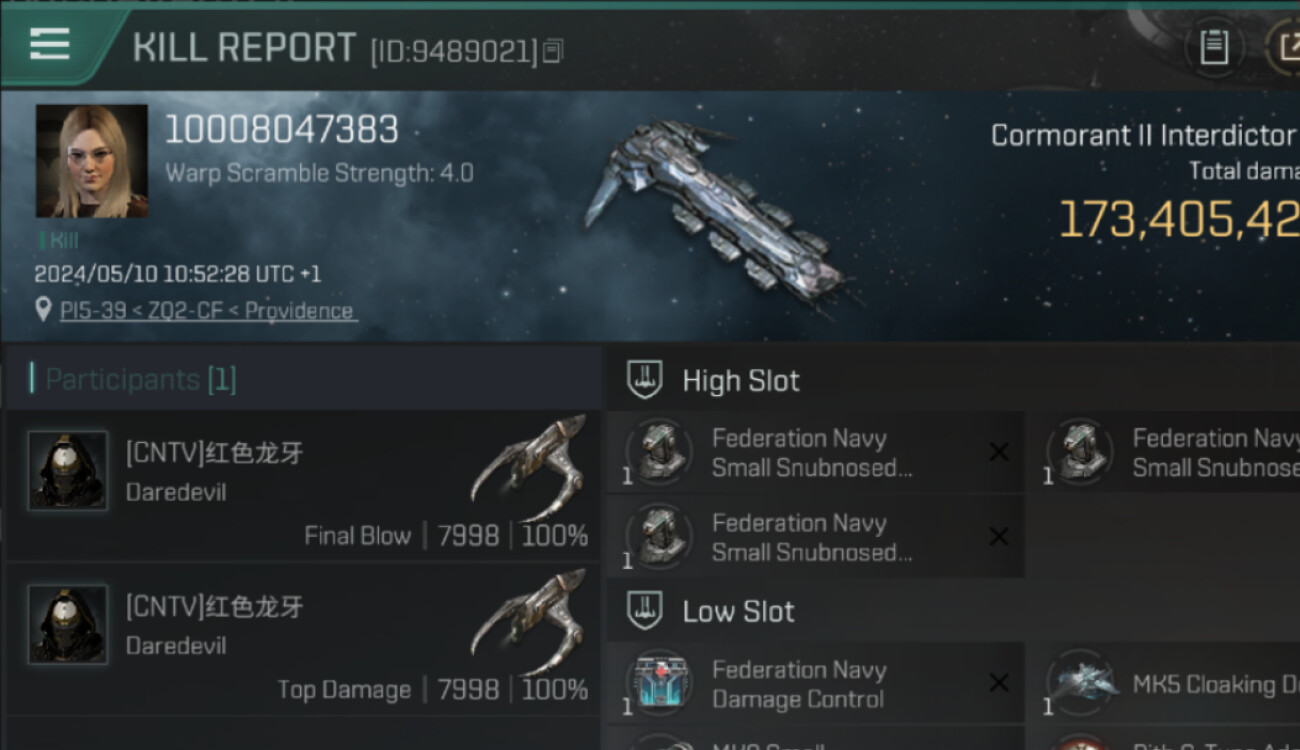Screen dimensions: 1300x750
Task: Click the X on the second-row Small Snubnosed module
Action: tap(998, 537)
